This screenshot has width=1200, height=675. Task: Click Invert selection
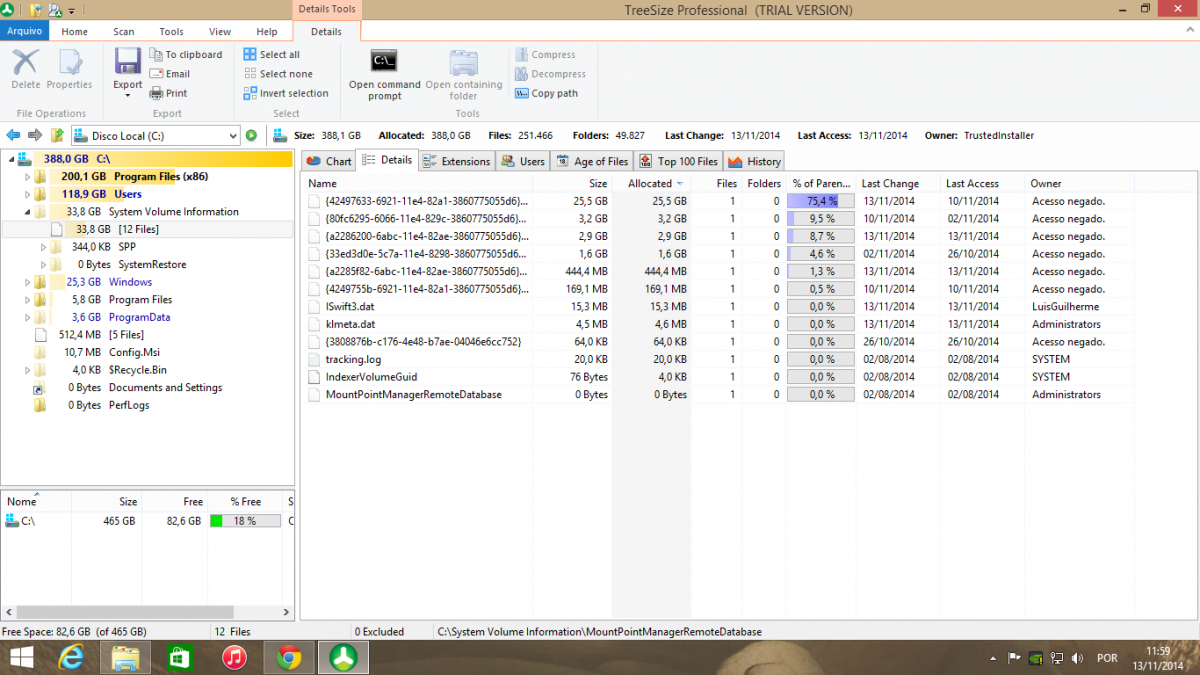pyautogui.click(x=287, y=93)
